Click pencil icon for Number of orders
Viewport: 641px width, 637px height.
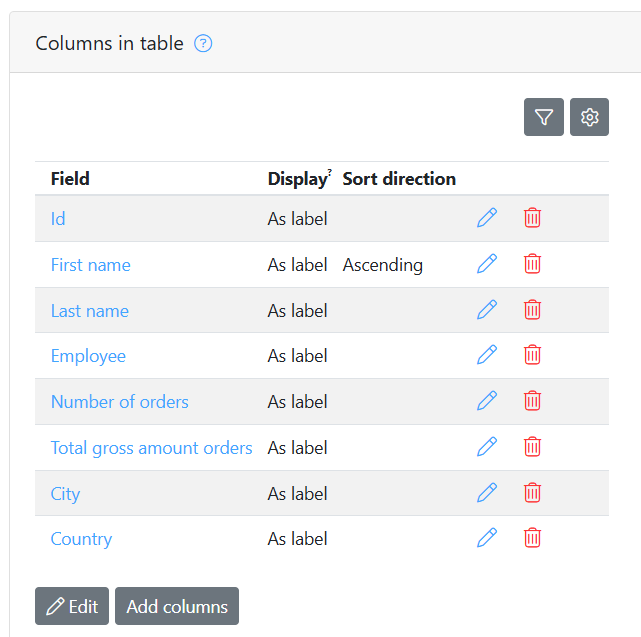pyautogui.click(x=487, y=401)
